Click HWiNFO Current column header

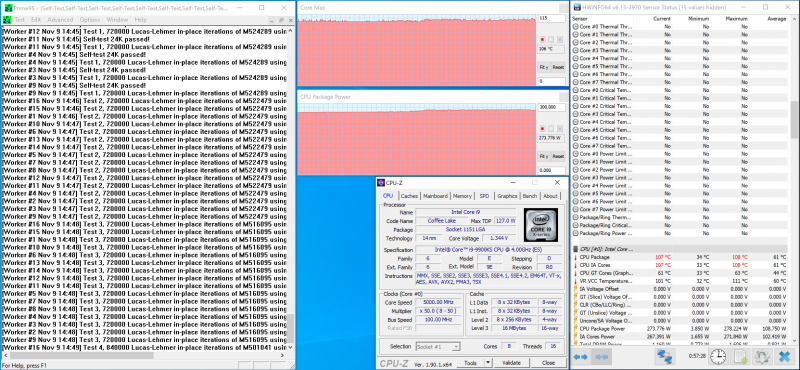click(x=662, y=18)
